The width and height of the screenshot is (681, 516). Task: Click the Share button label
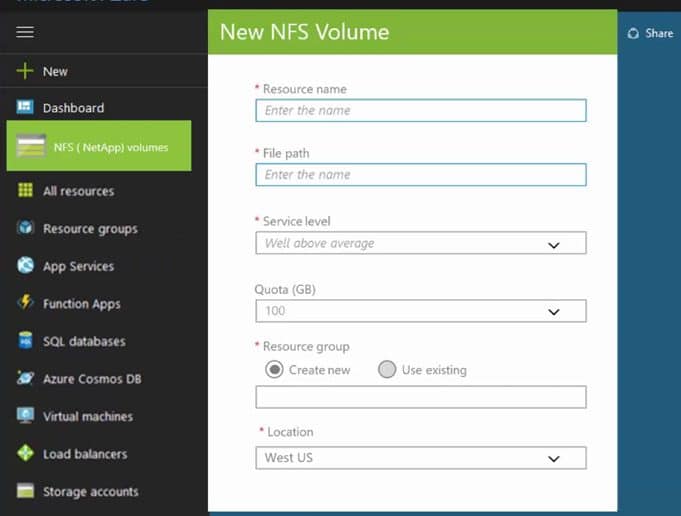659,33
